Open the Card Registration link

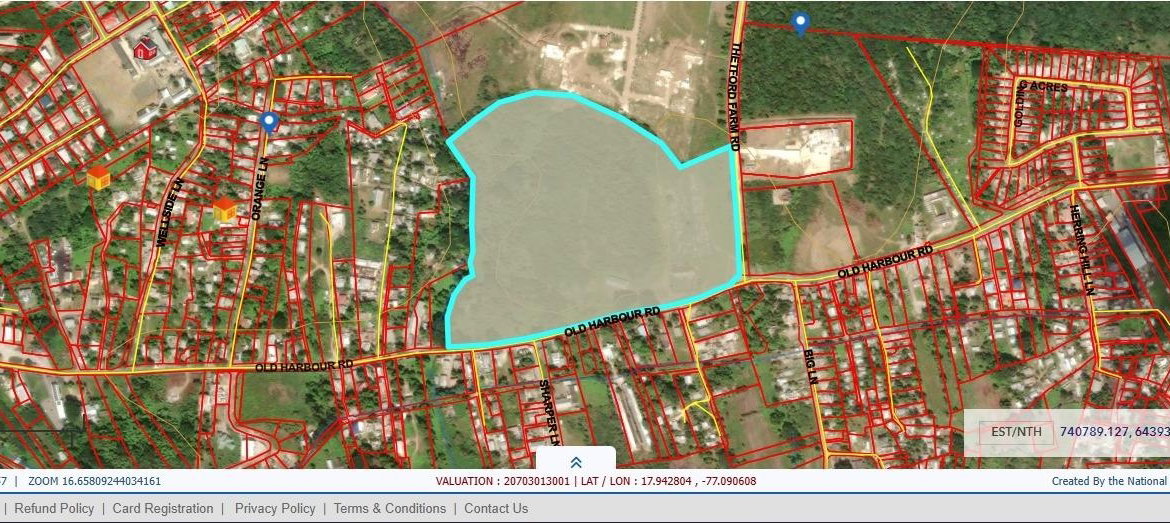163,508
